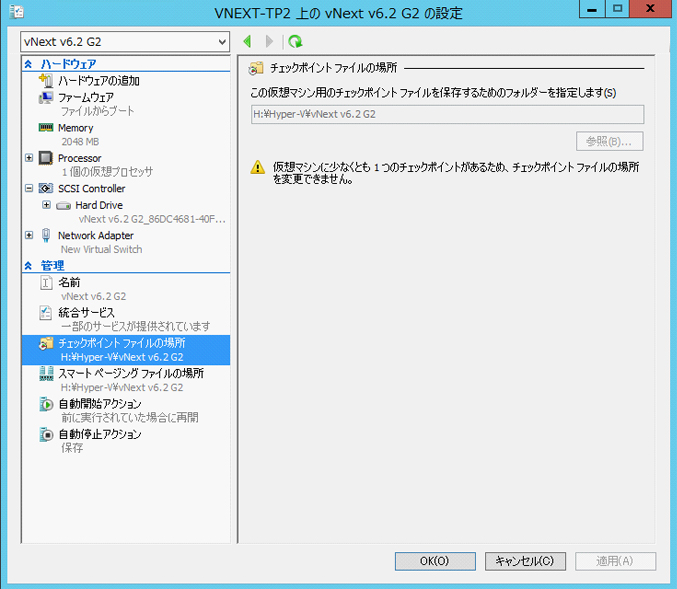Image resolution: width=677 pixels, height=589 pixels.
Task: Click the Network Adapter icon
Action: click(x=46, y=235)
